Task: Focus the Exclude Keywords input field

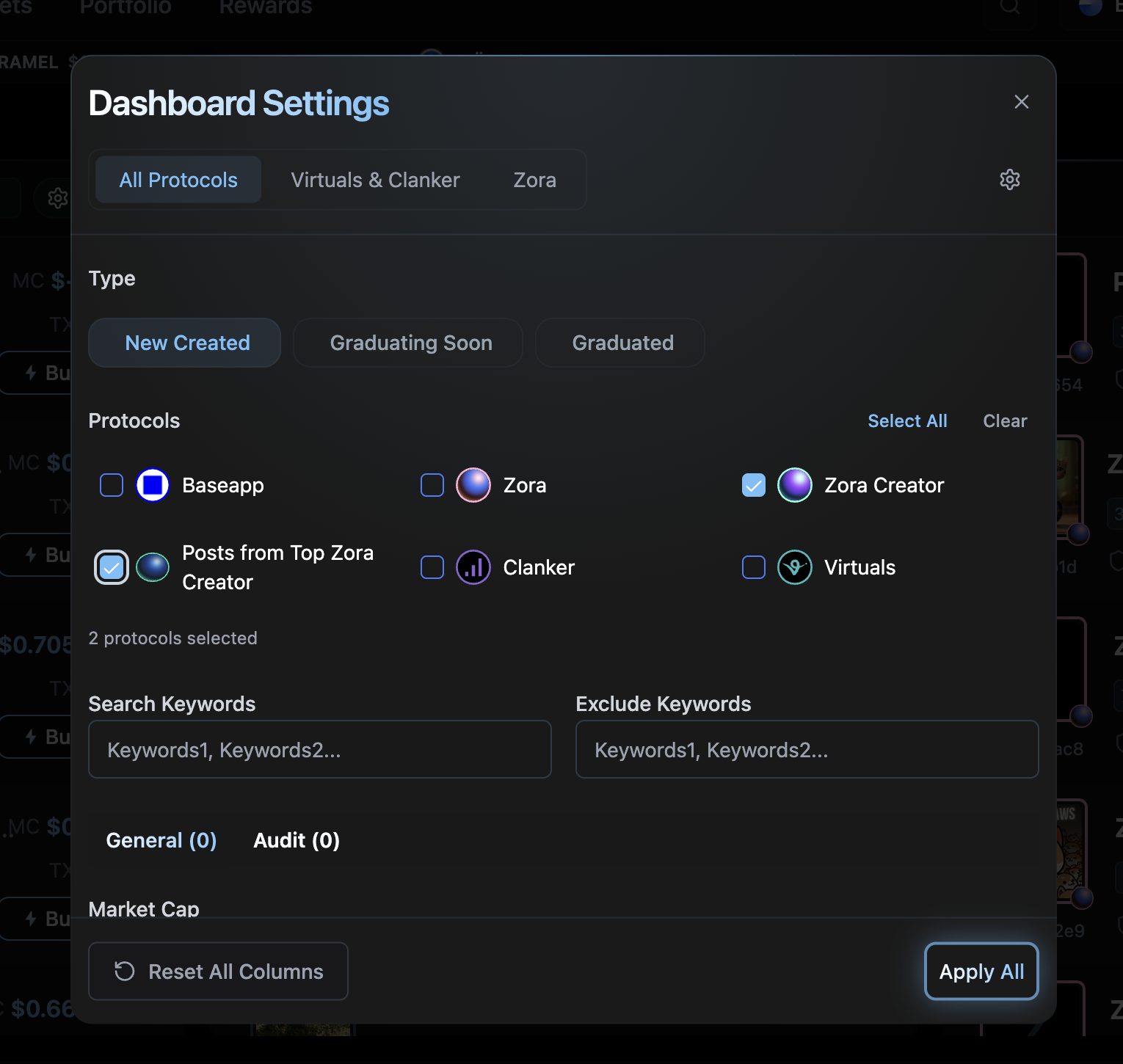Action: click(807, 749)
